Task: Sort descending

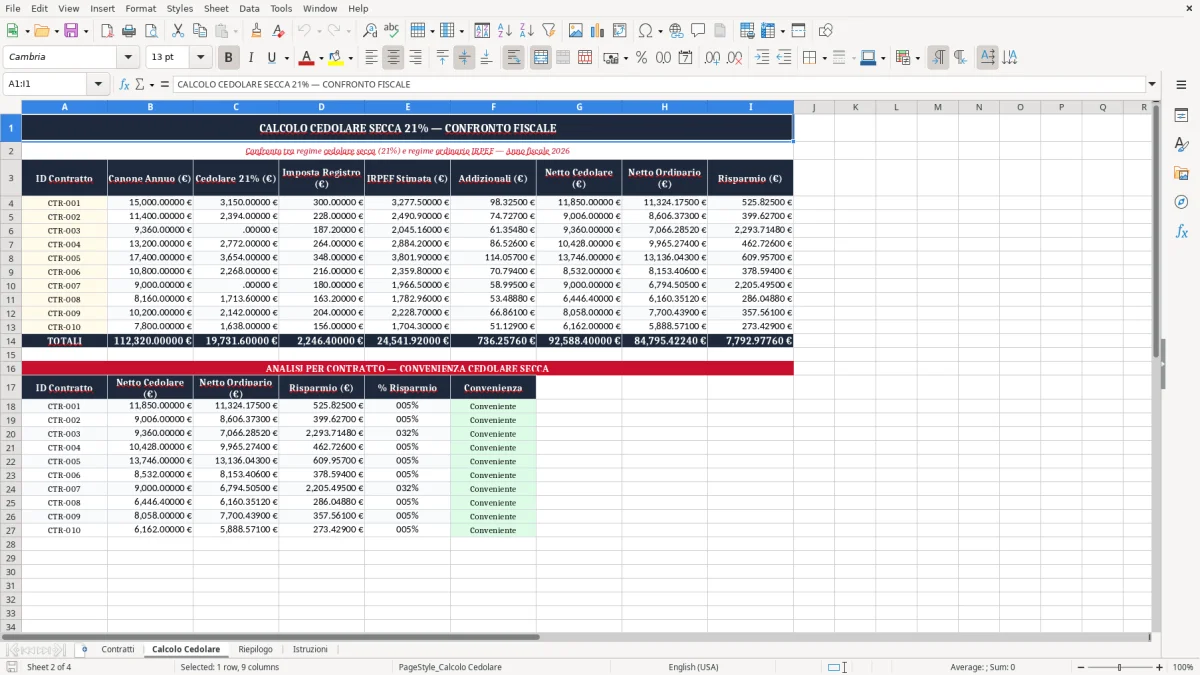Action: coord(527,31)
